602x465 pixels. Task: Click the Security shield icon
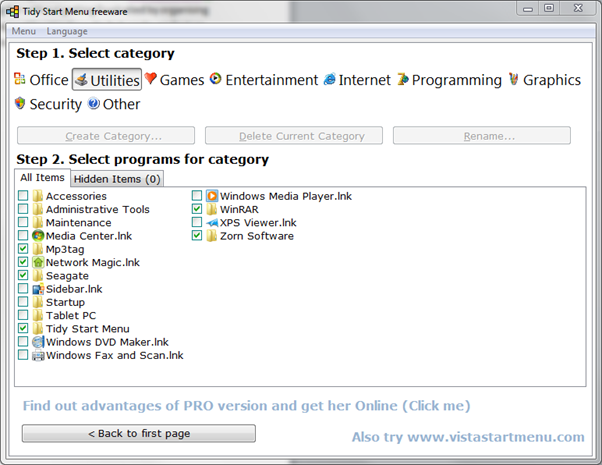20,103
